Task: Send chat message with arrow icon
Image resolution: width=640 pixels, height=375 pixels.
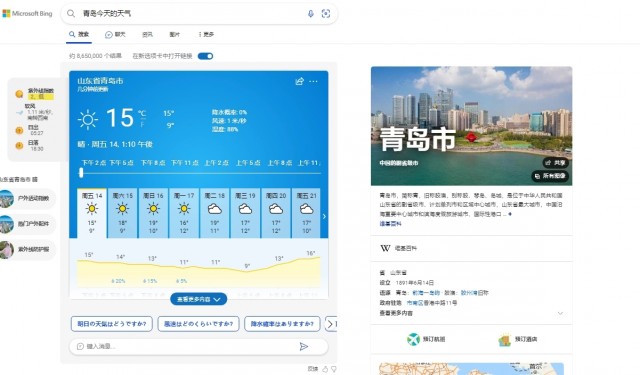Action: point(304,346)
